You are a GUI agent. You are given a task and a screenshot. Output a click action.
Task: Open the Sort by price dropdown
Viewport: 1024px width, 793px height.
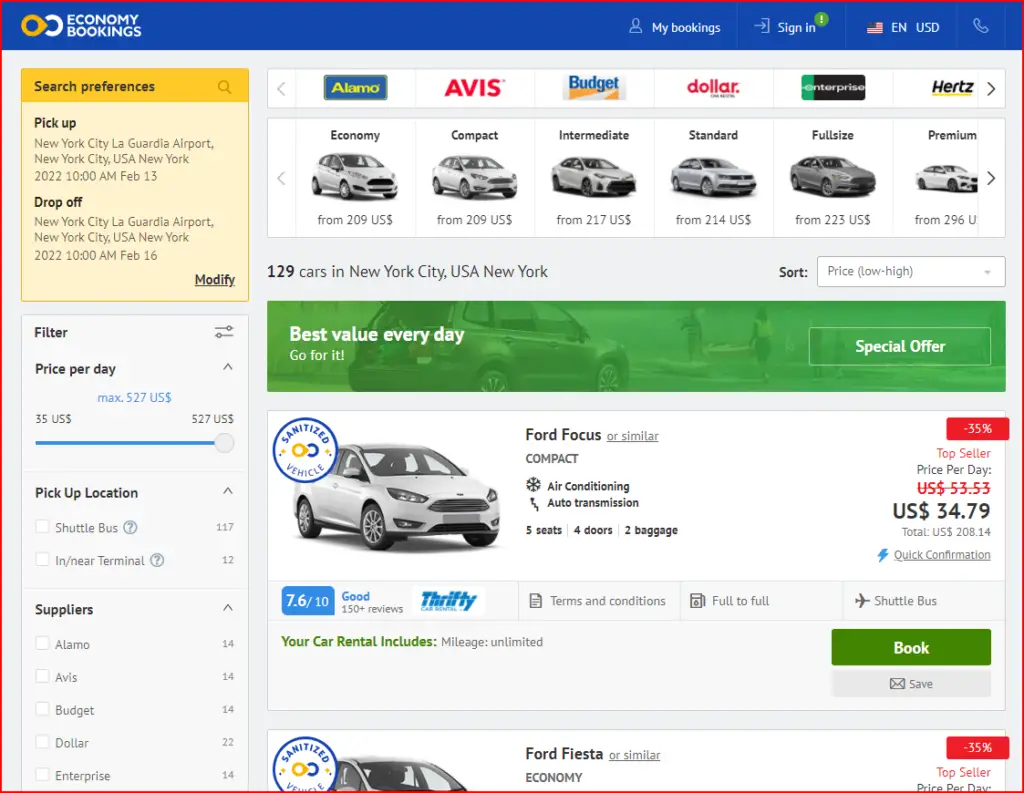pos(910,271)
